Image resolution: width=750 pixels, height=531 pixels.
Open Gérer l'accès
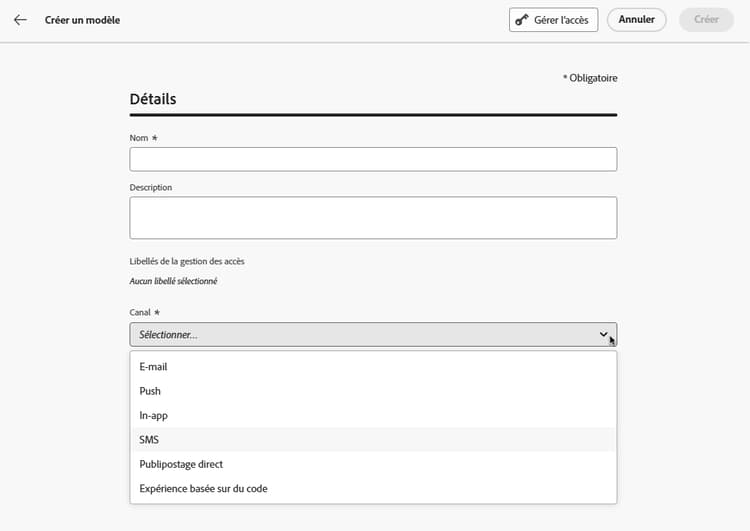[554, 20]
